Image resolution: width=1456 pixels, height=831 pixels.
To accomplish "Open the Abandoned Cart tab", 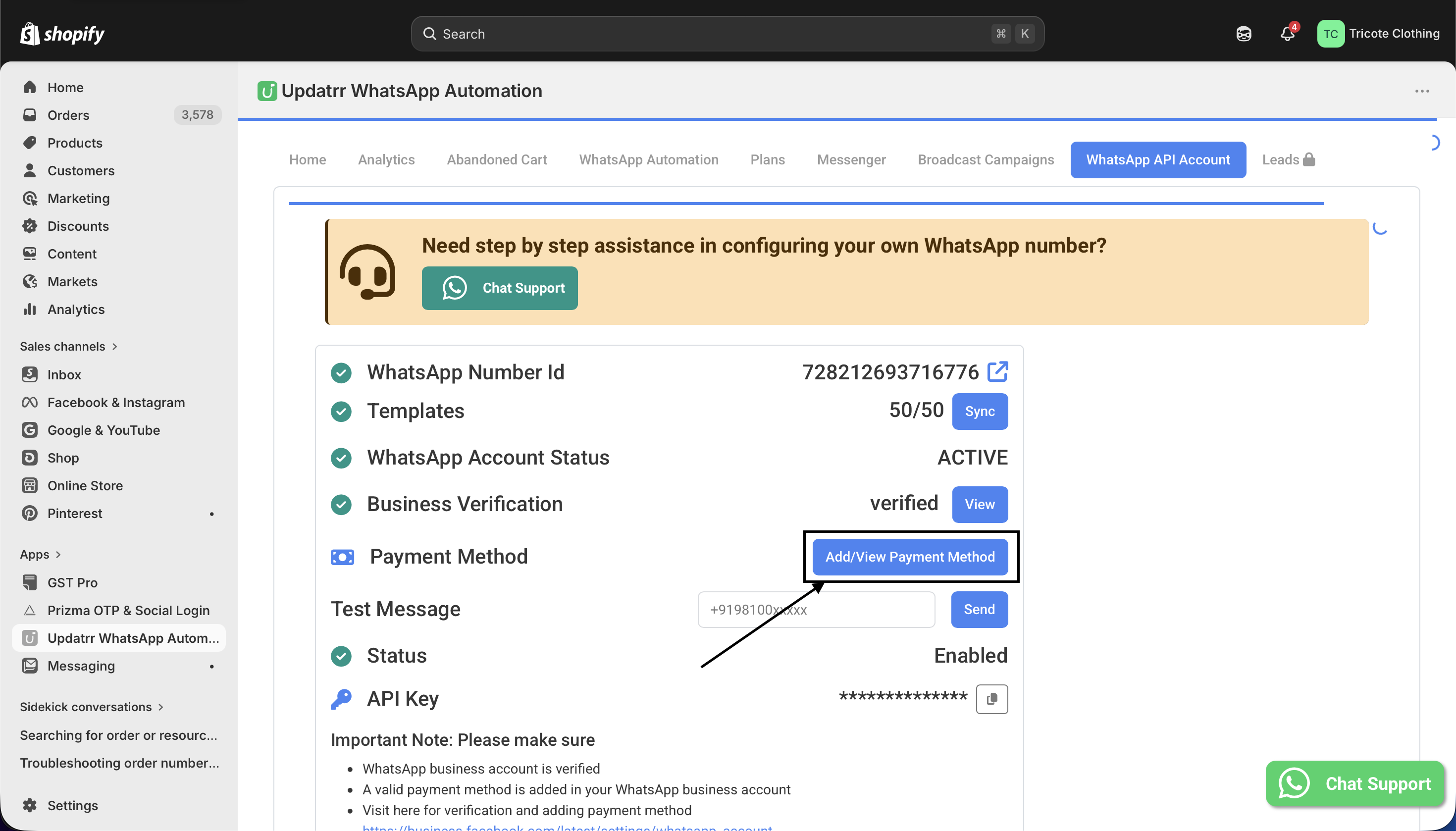I will click(497, 160).
